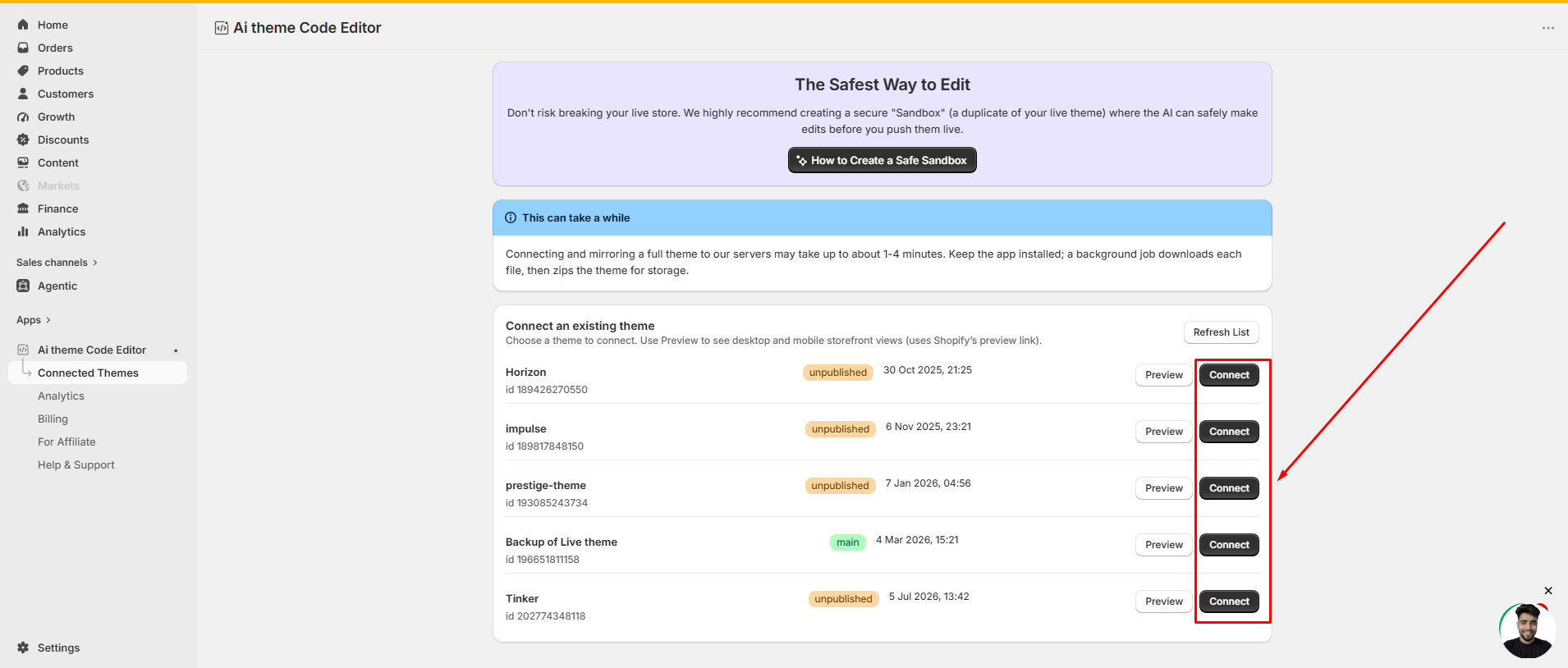The image size is (1568, 668).
Task: Click the Ai theme Code Editor app icon in sidebar
Action: [x=23, y=350]
